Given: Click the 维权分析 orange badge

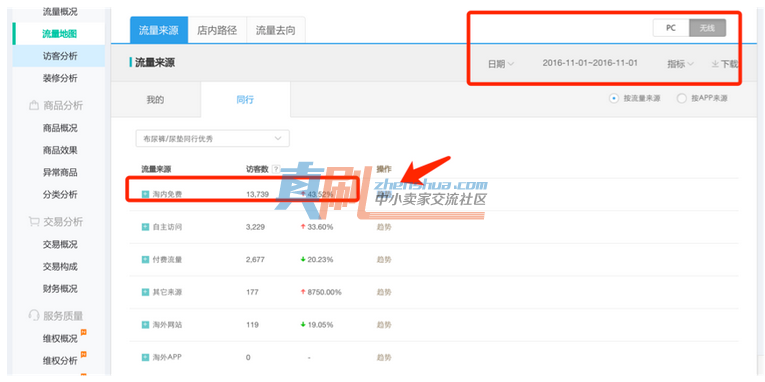Looking at the screenshot, I should tap(83, 354).
